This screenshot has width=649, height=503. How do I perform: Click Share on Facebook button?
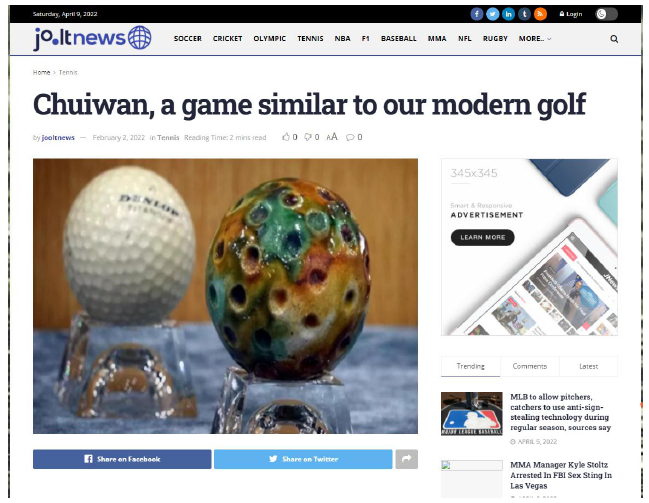coord(122,459)
